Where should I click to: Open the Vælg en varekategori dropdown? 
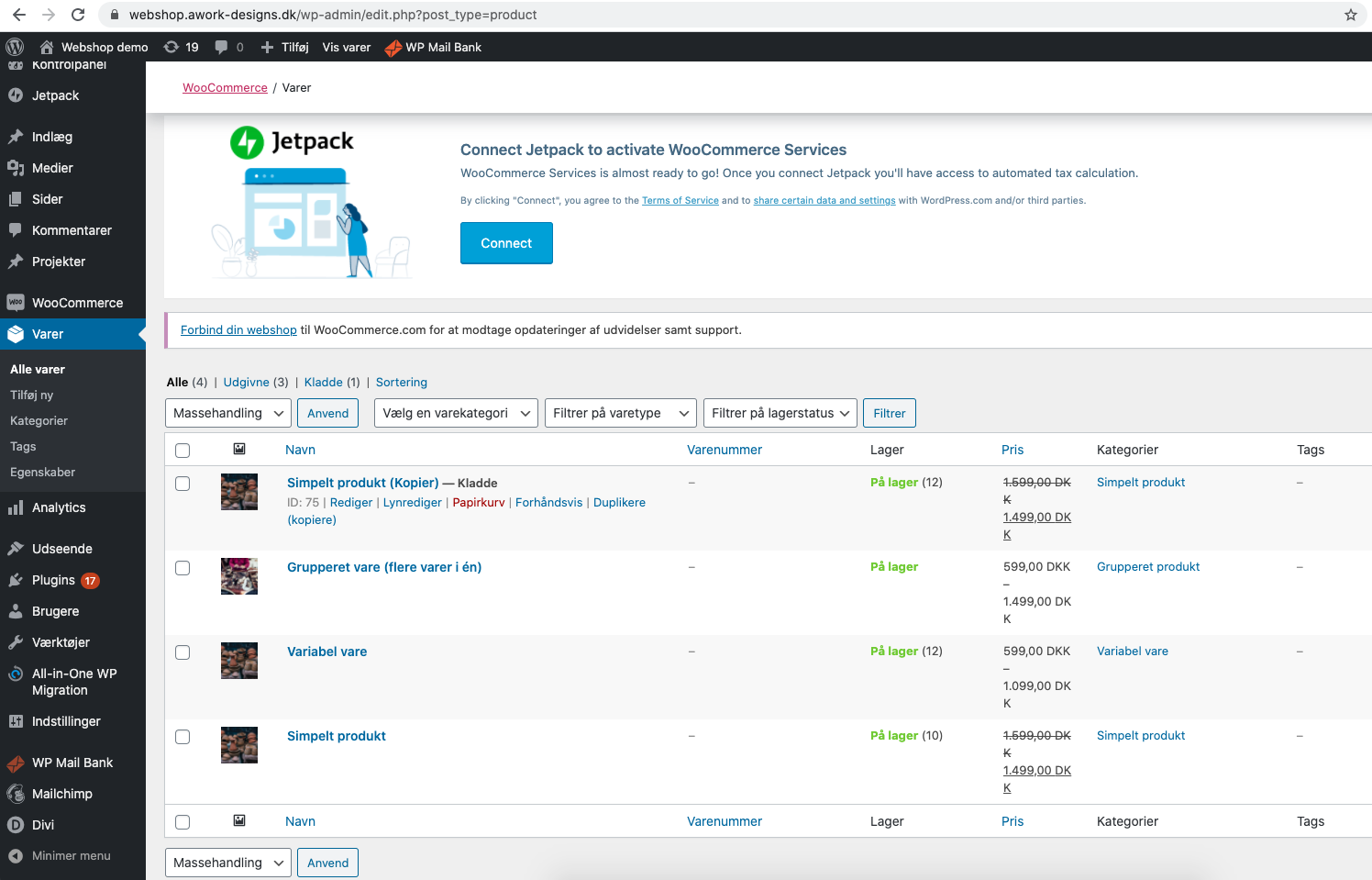(x=456, y=413)
